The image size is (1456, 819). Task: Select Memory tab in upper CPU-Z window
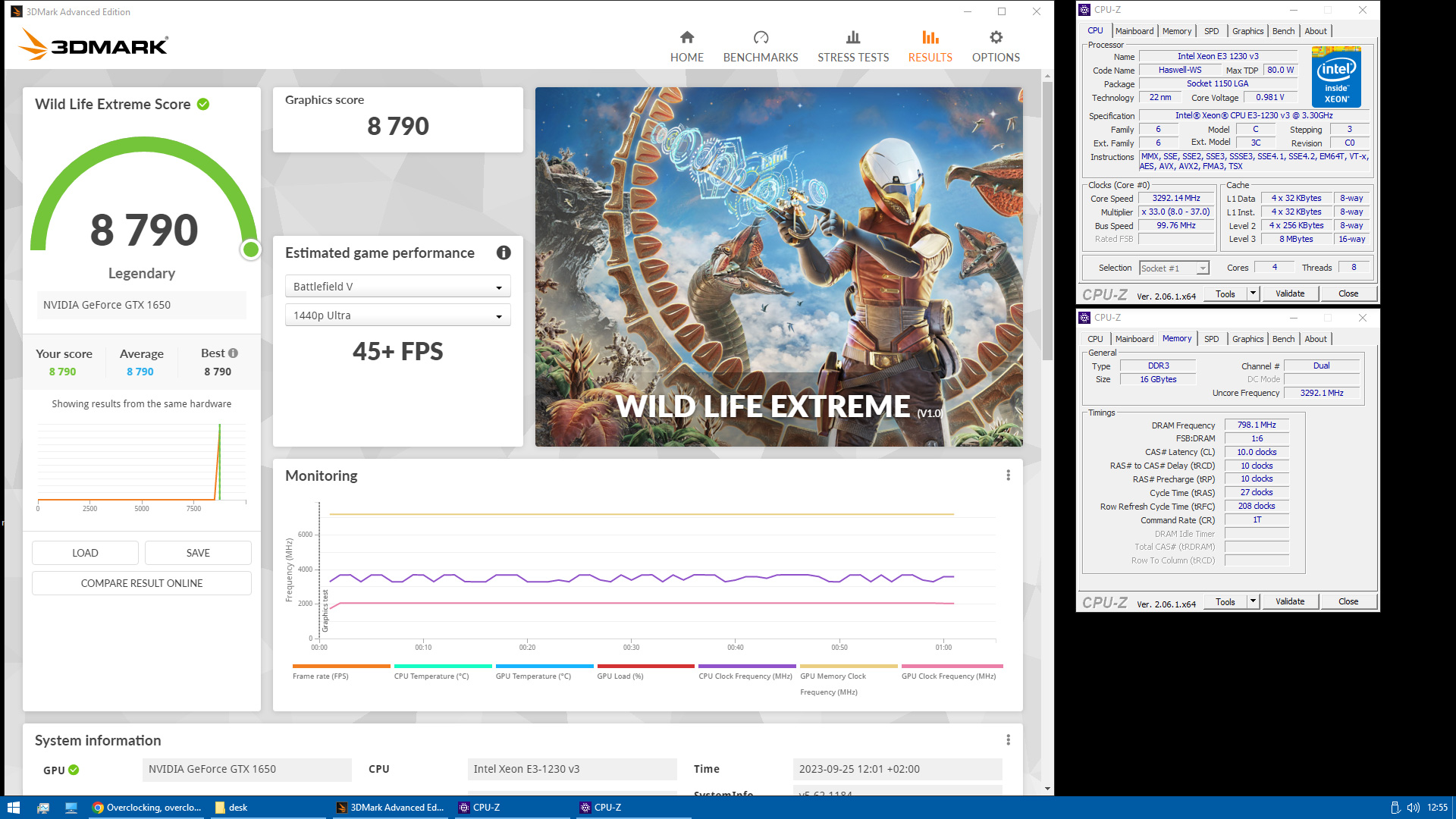[x=1177, y=31]
